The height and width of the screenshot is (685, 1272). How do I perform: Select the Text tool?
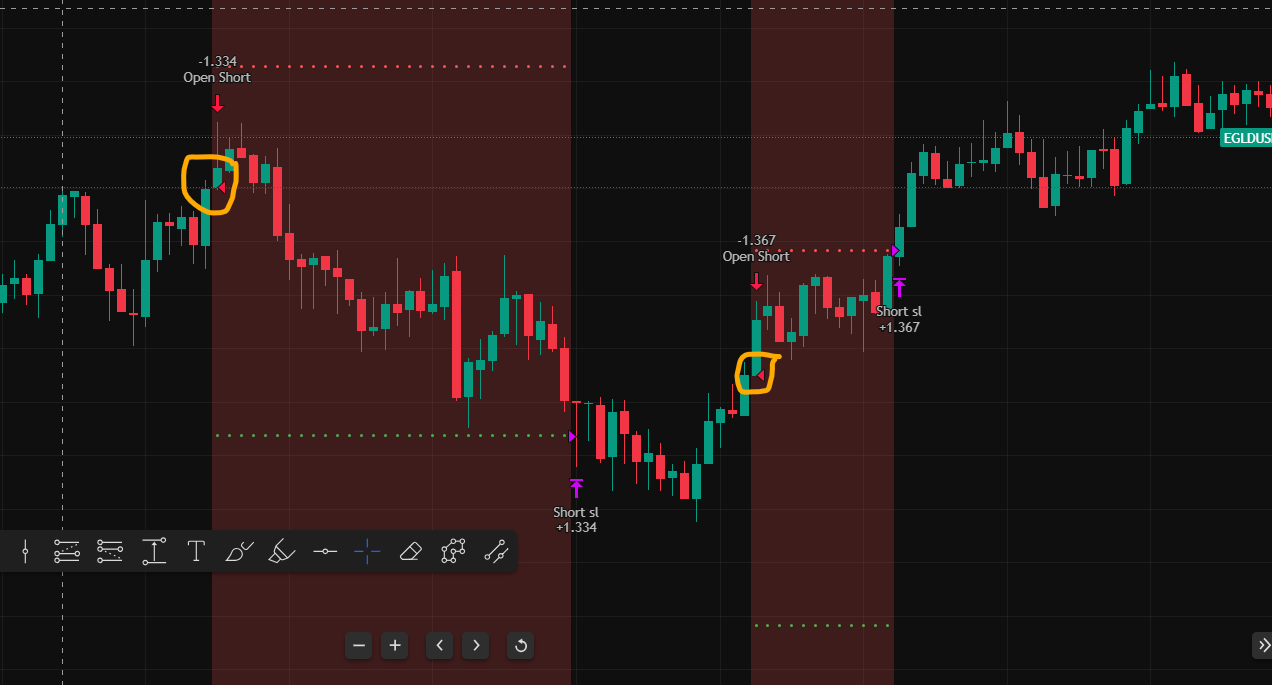pyautogui.click(x=196, y=550)
